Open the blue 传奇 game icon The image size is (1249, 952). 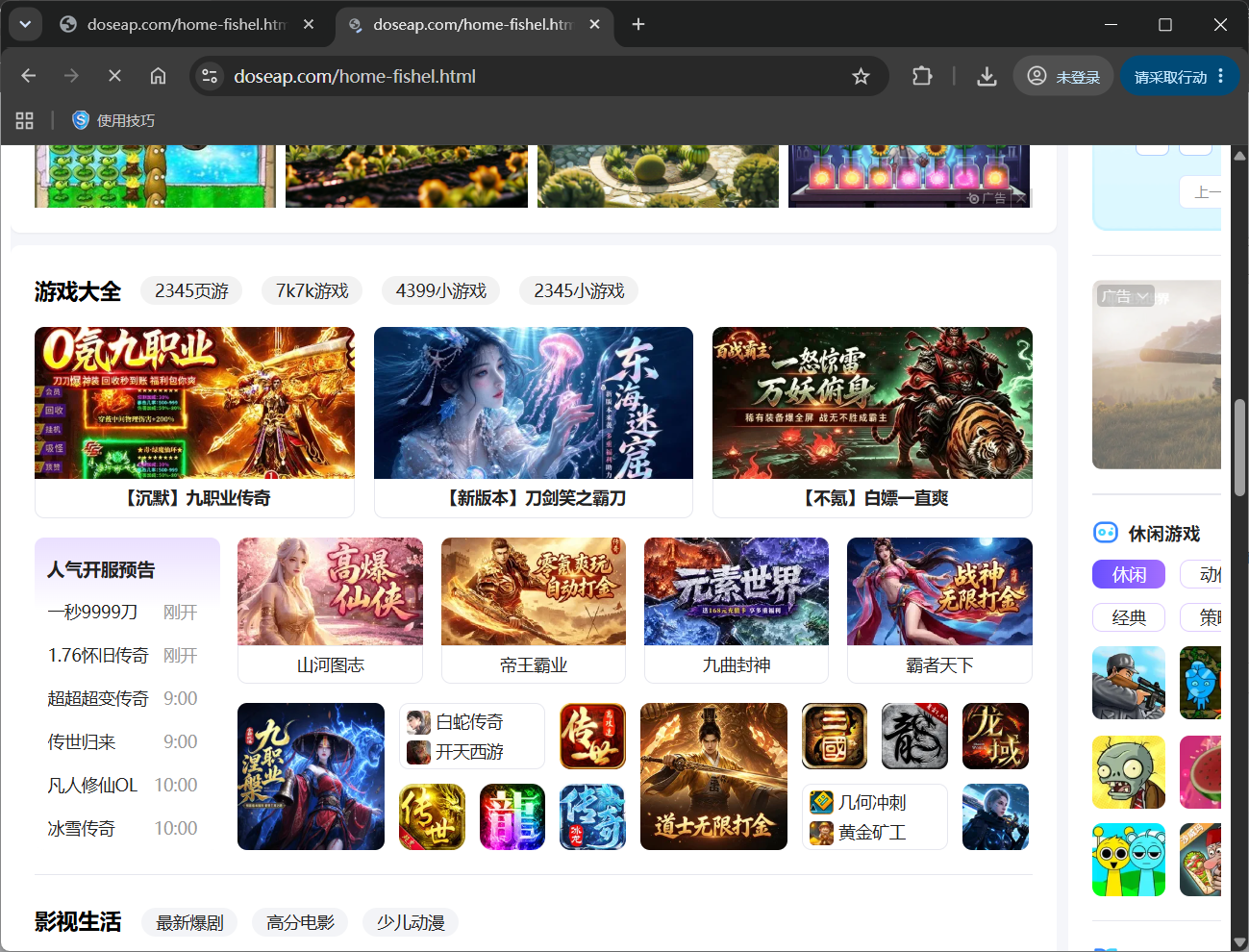pos(592,817)
